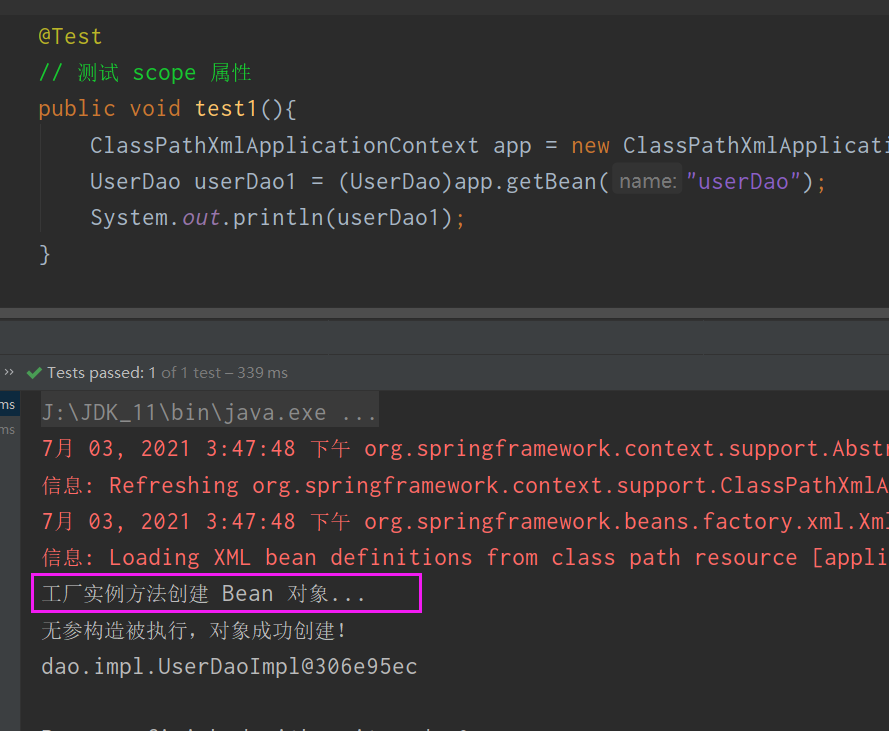The image size is (889, 731).
Task: Click the 'out' field in System.out.println
Action: pos(201,218)
